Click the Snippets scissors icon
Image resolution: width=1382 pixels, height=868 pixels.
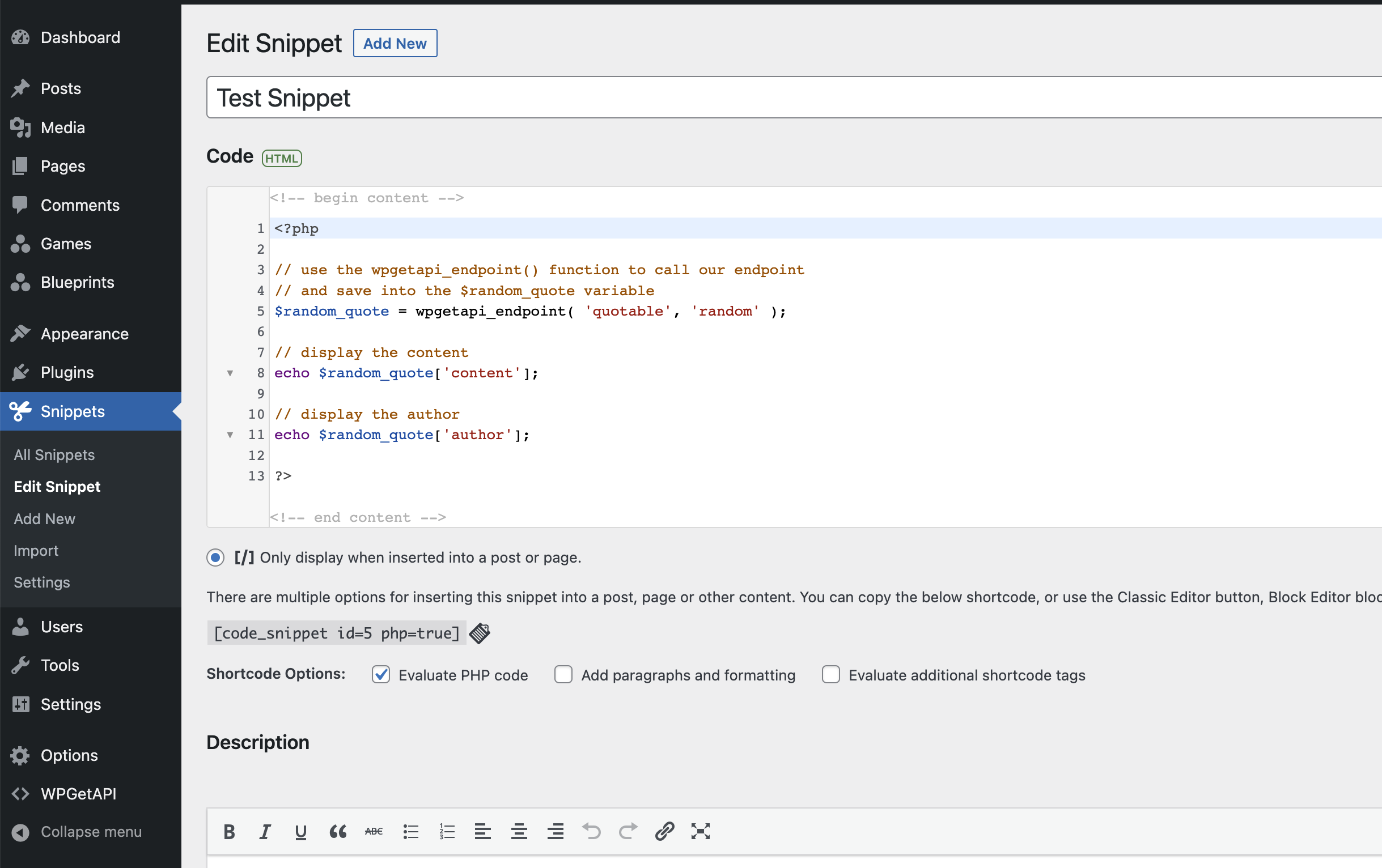pos(20,411)
